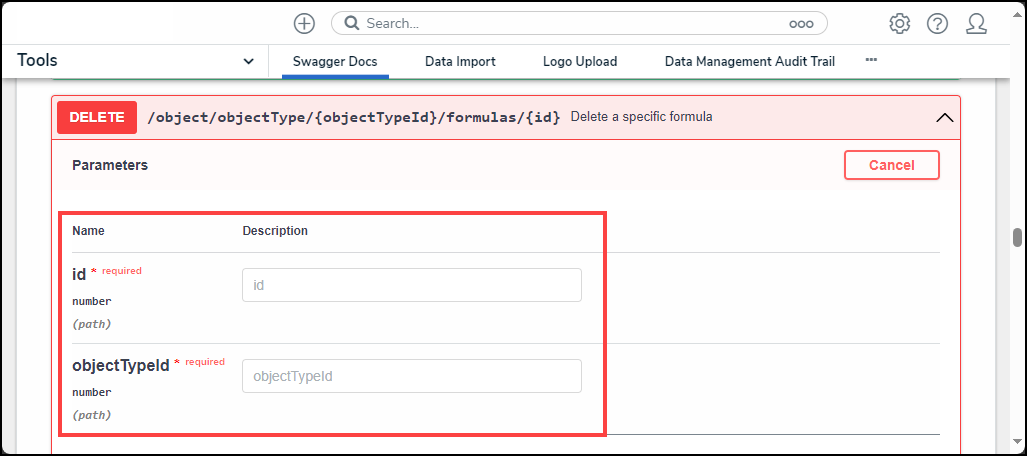Click the formula endpoint path text
The width and height of the screenshot is (1027, 456).
tap(354, 117)
